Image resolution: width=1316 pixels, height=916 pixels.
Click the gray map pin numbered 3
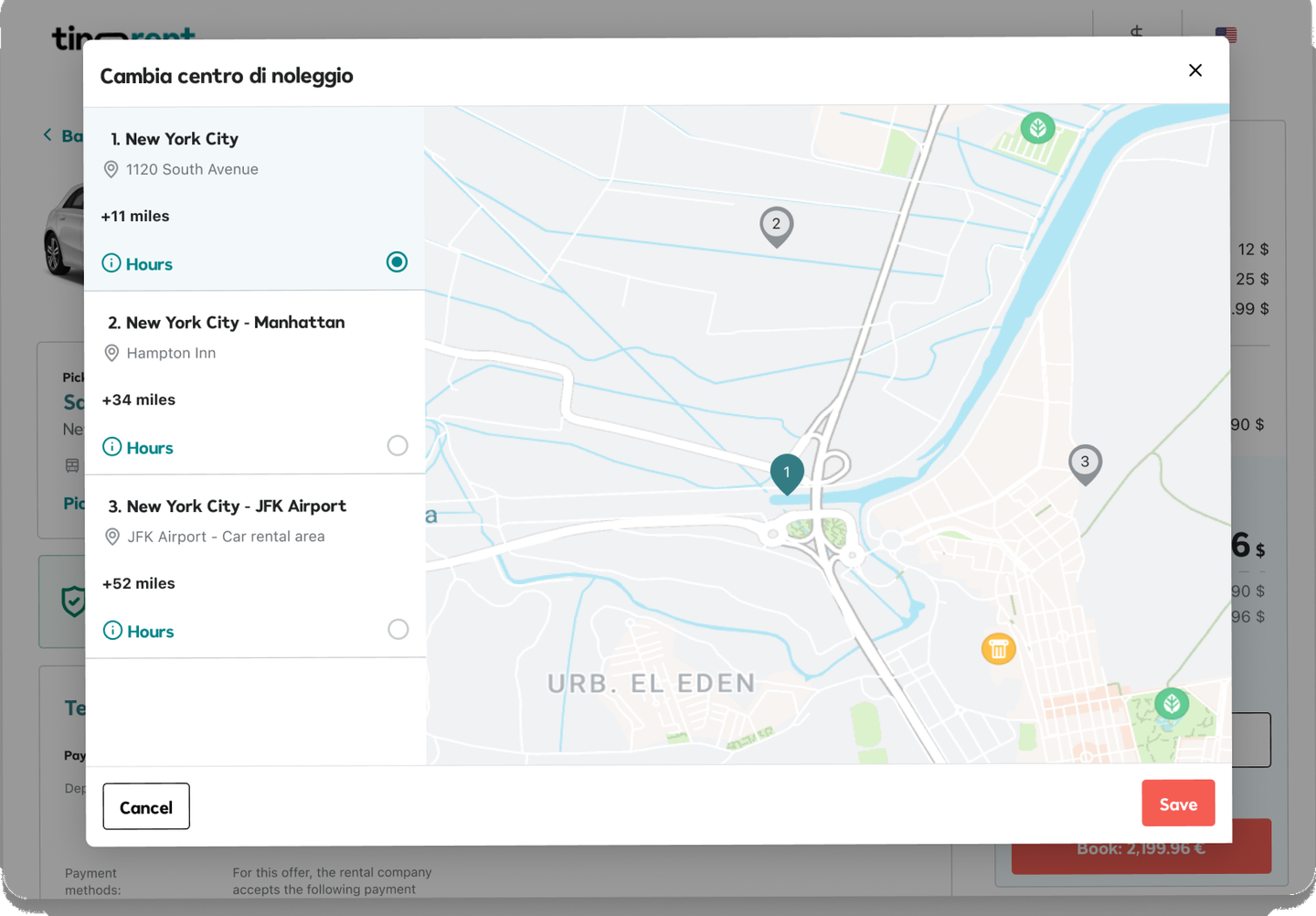[1085, 463]
